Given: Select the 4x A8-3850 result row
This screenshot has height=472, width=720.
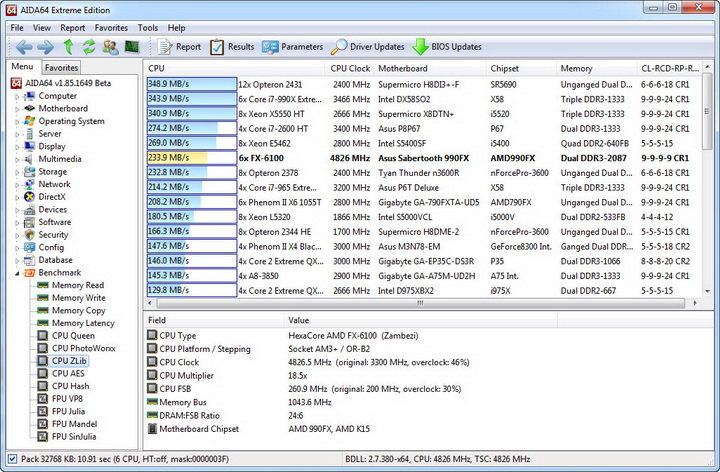Looking at the screenshot, I should [x=423, y=276].
